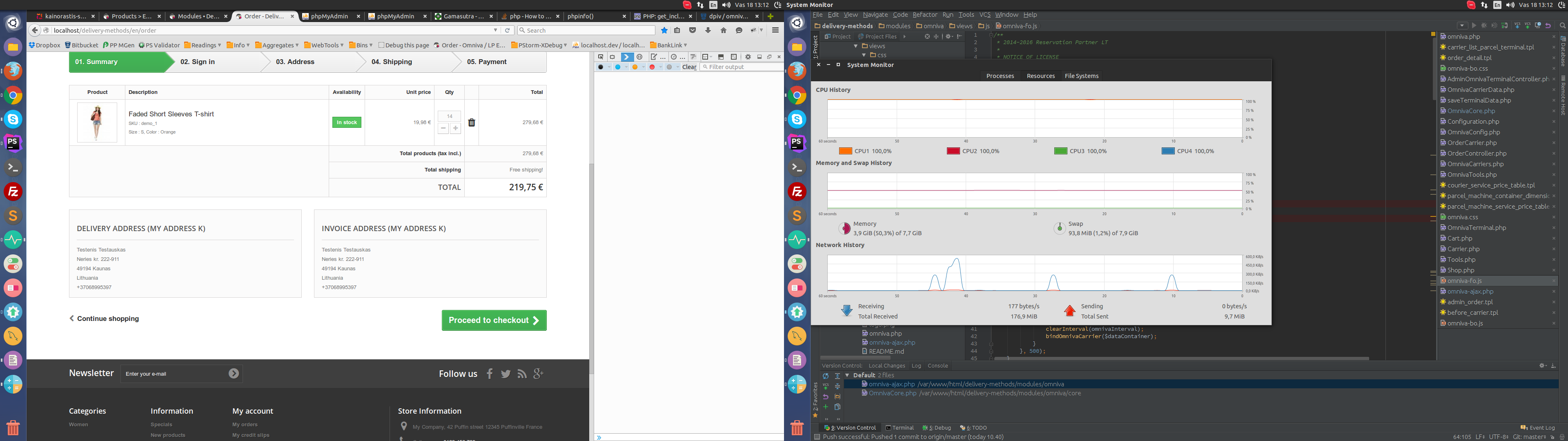Submit newsletter email arrow button
This screenshot has height=441, width=1568.
(234, 373)
